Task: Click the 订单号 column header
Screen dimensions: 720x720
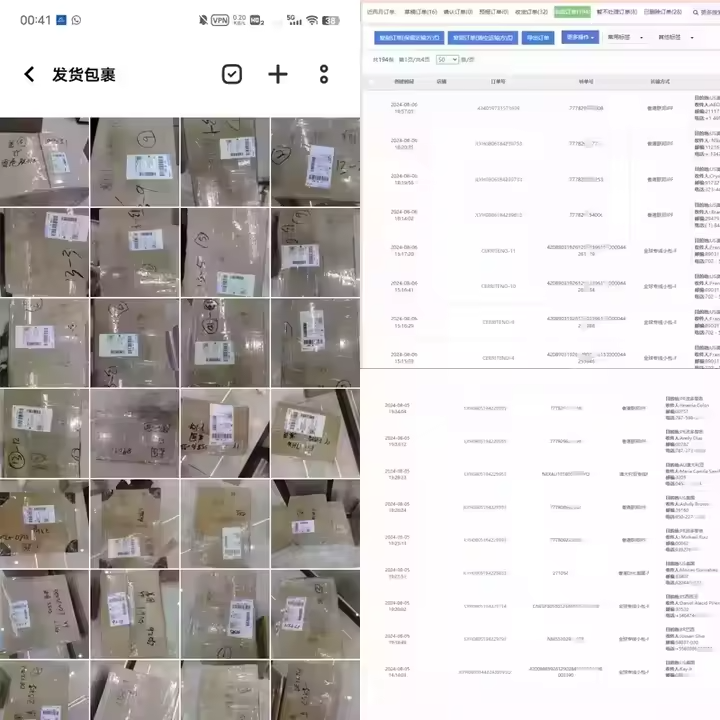Action: 498,82
